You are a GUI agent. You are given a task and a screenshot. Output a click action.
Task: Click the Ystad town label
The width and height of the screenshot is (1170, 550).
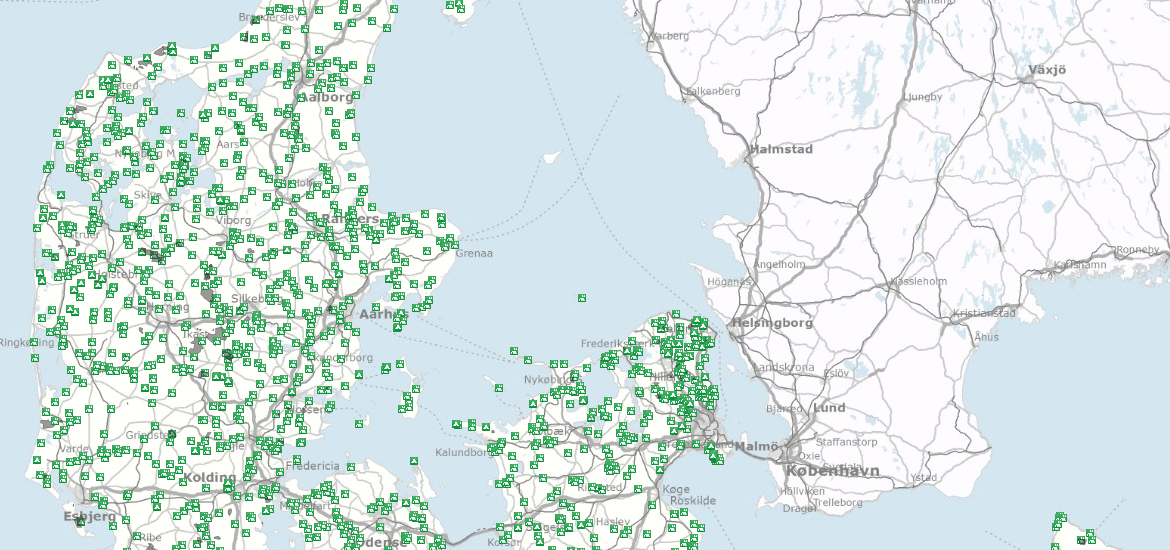click(x=924, y=477)
